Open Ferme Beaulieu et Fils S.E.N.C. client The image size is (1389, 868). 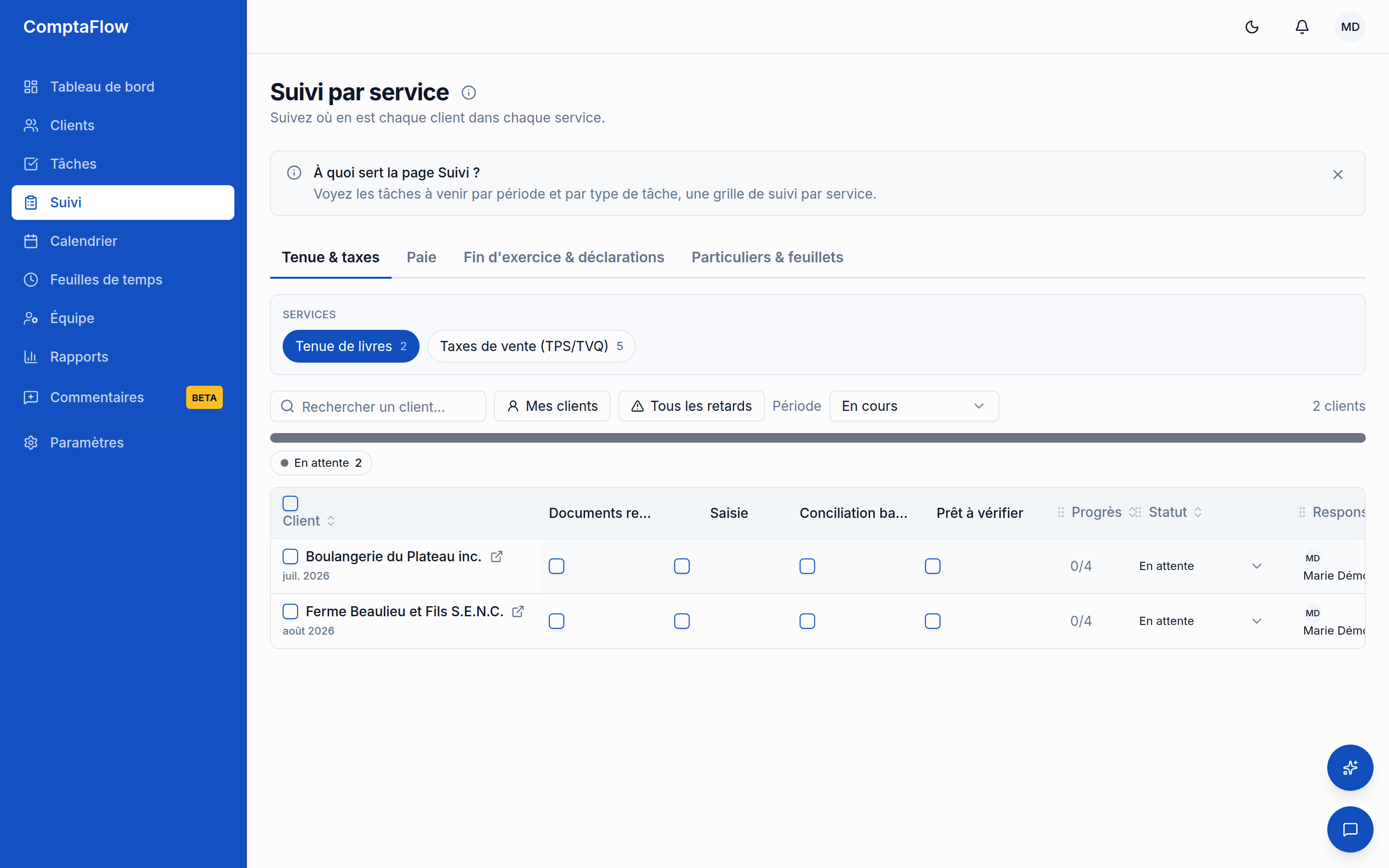point(405,611)
